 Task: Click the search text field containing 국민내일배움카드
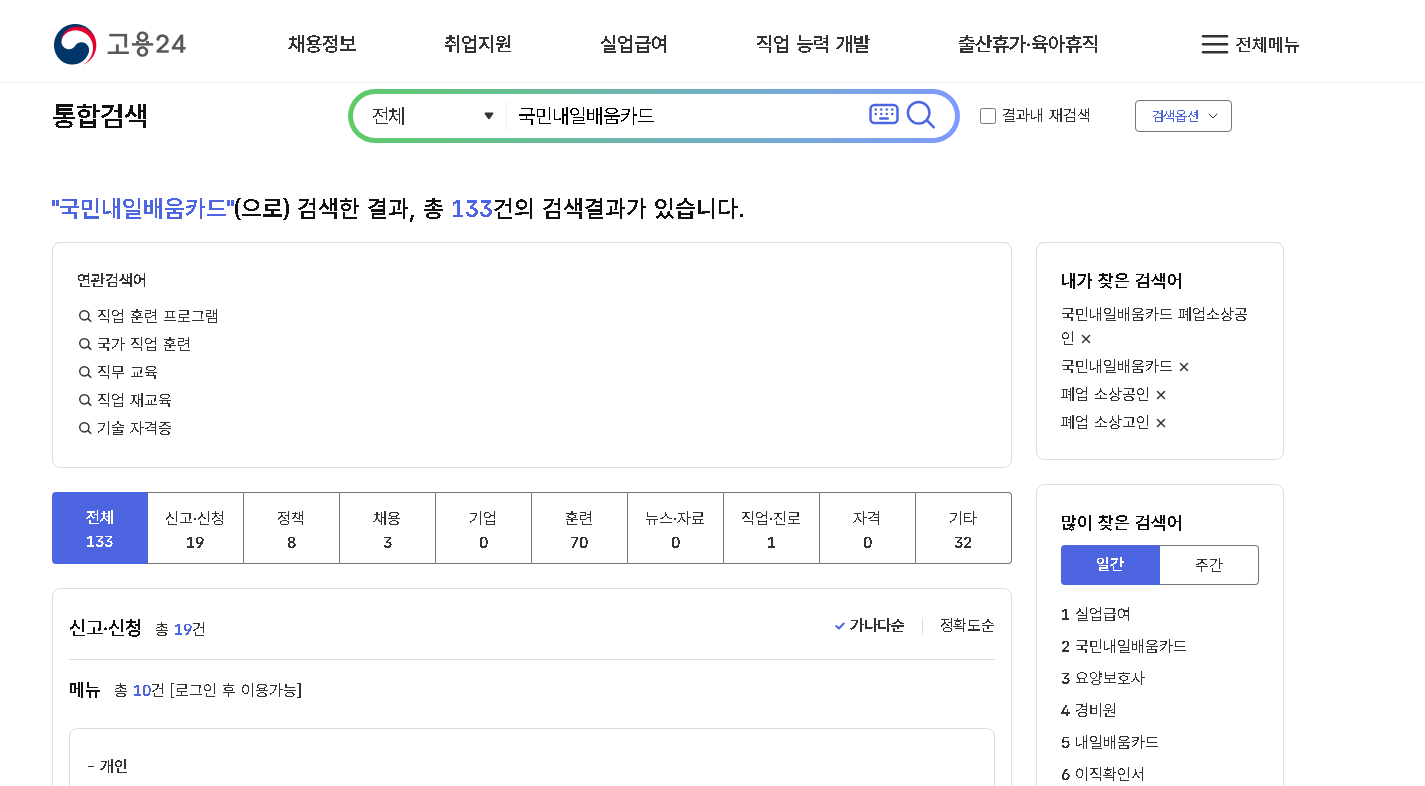(x=685, y=116)
